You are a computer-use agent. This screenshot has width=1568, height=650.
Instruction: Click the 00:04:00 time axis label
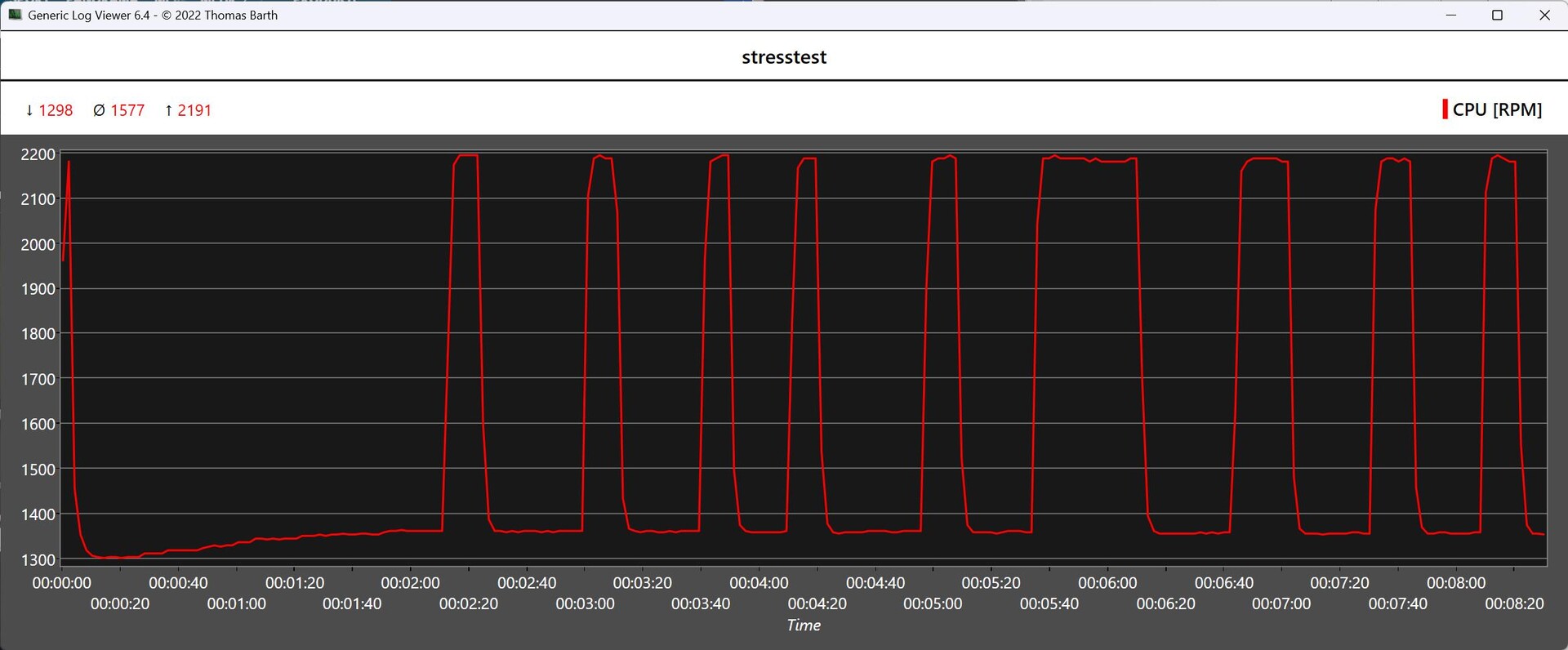(x=759, y=583)
